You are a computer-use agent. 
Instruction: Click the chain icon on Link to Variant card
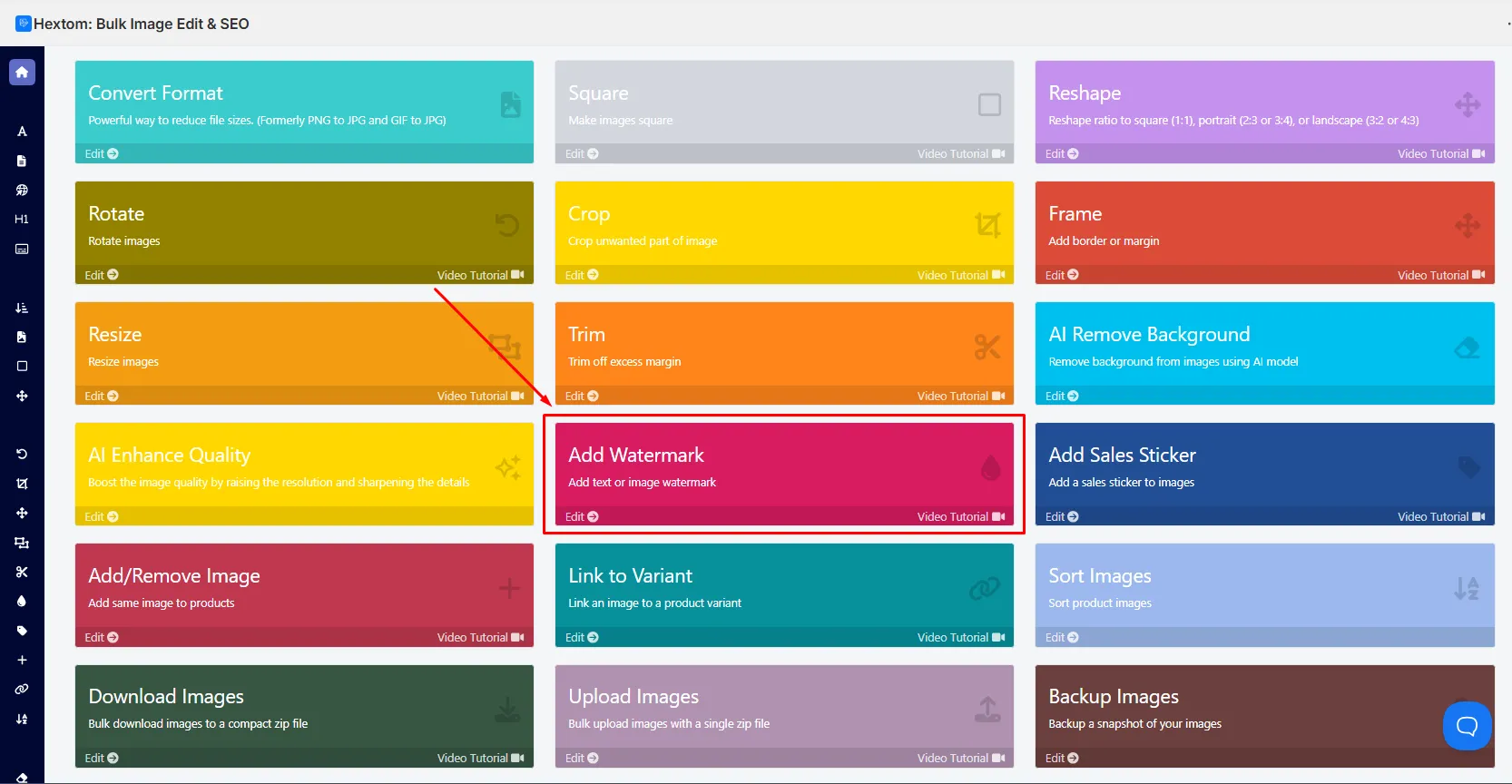985,588
